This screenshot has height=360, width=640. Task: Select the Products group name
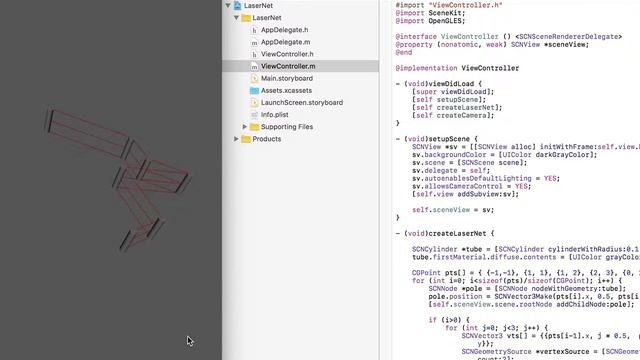pos(267,139)
